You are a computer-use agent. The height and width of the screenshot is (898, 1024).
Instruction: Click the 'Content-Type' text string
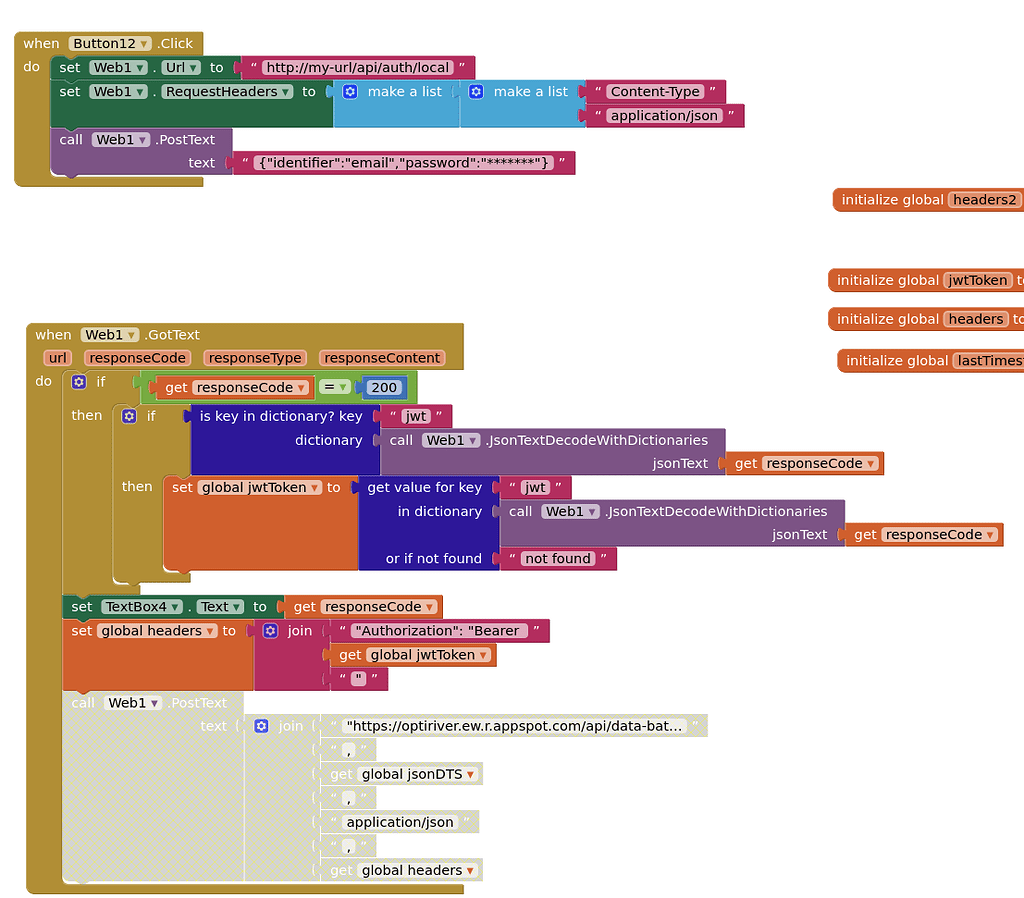(x=655, y=92)
